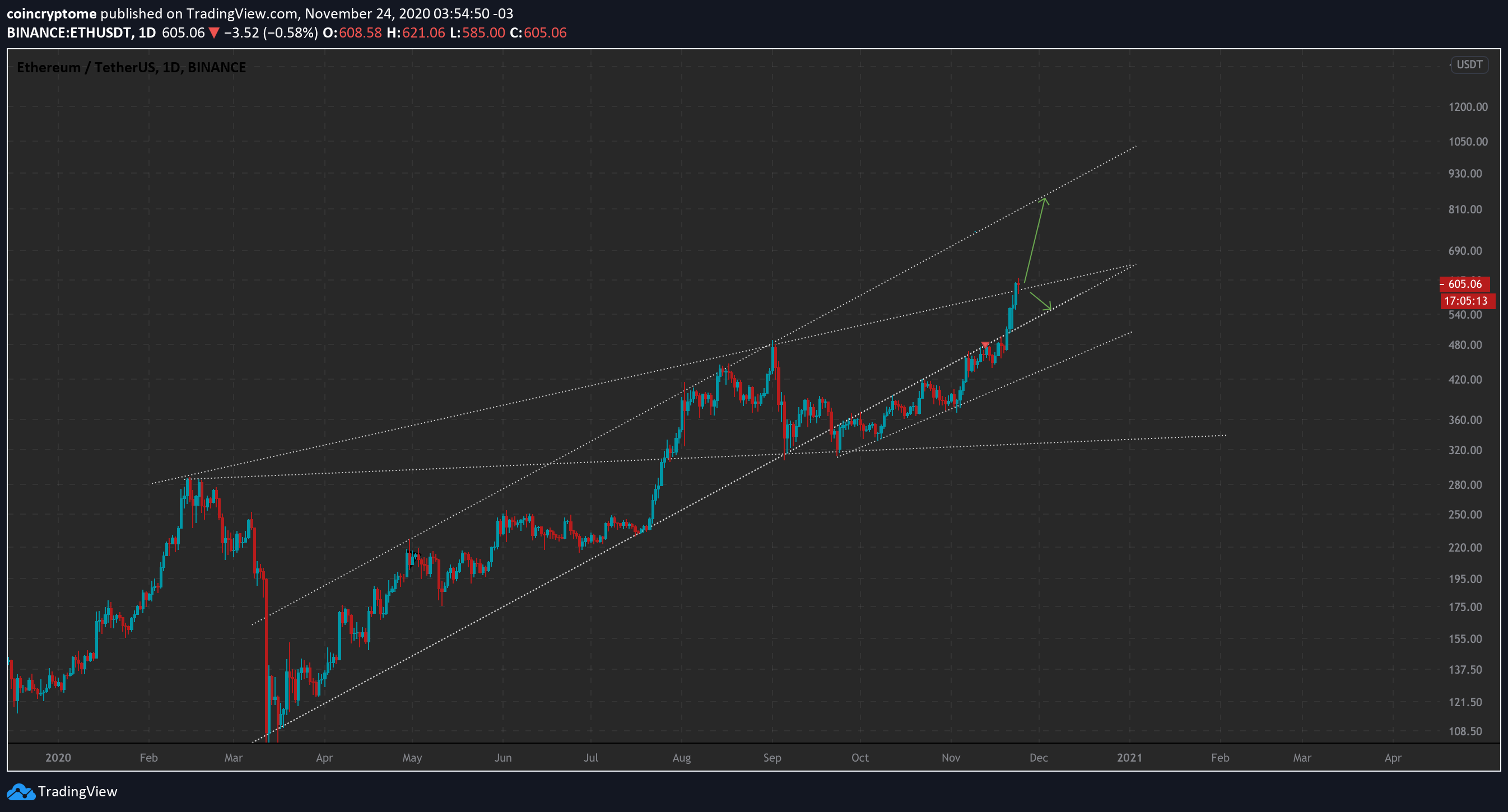
Task: Click the red down-arrow marker above mid-November candles
Action: pos(985,345)
